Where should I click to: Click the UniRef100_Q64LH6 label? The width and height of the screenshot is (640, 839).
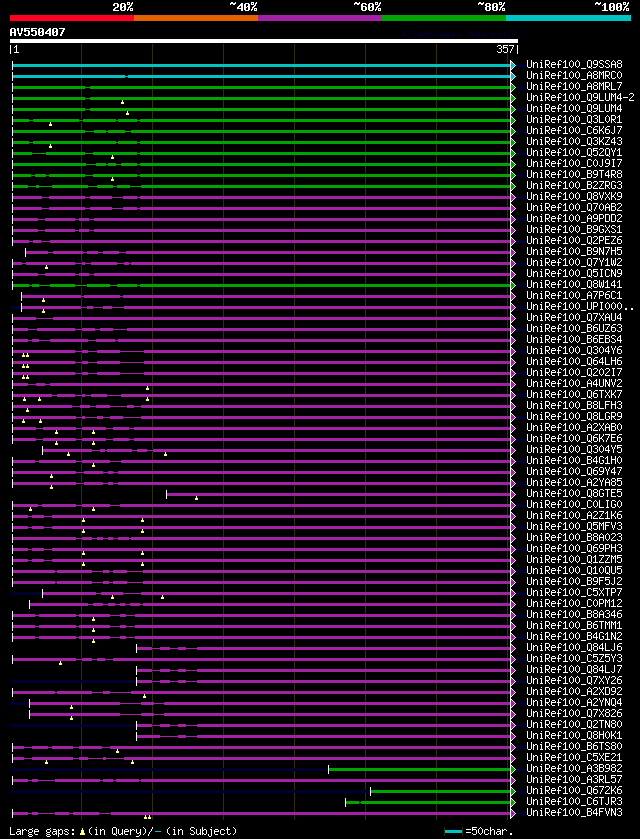pyautogui.click(x=574, y=362)
